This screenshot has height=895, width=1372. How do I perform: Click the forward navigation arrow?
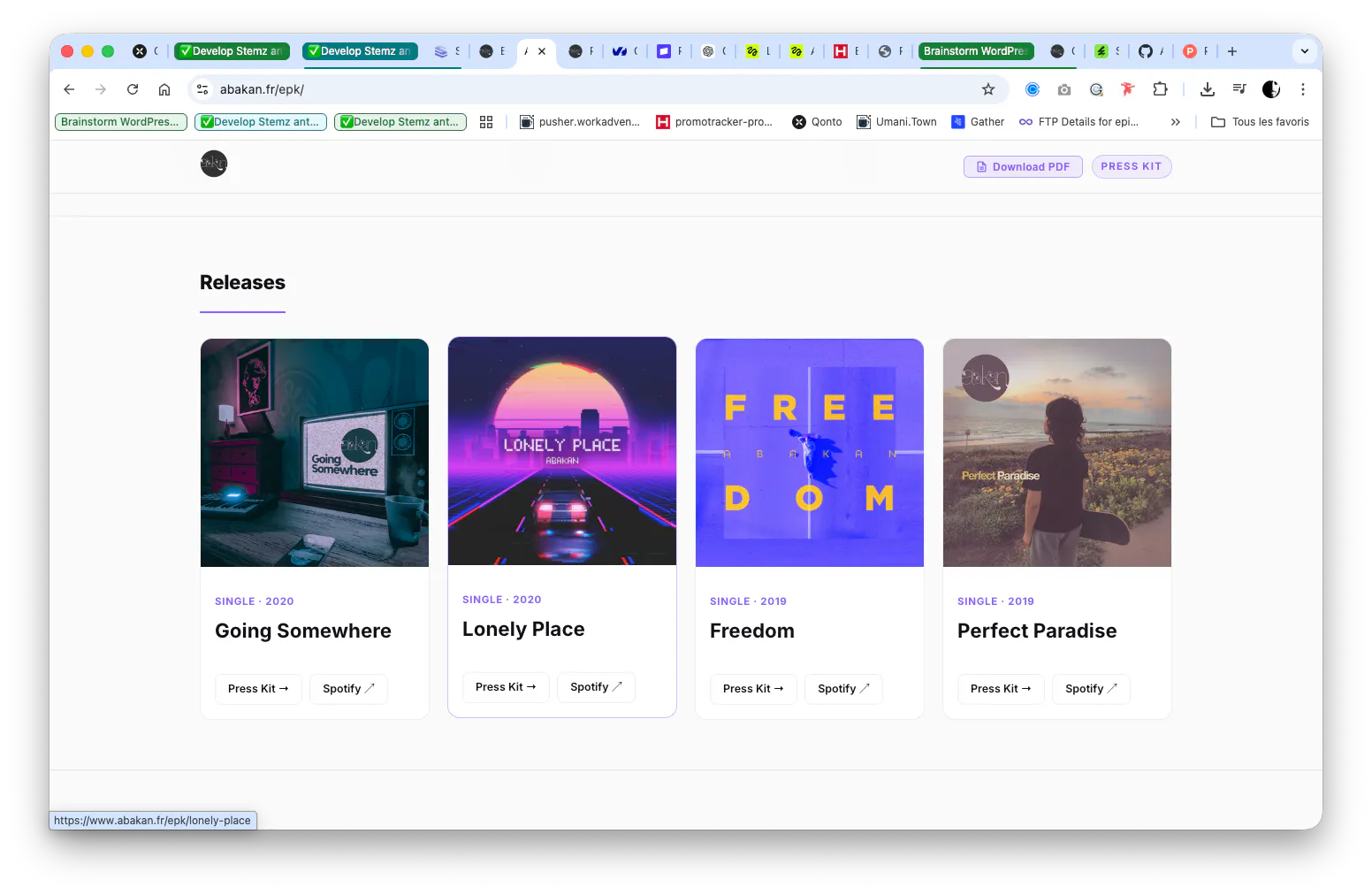point(101,89)
